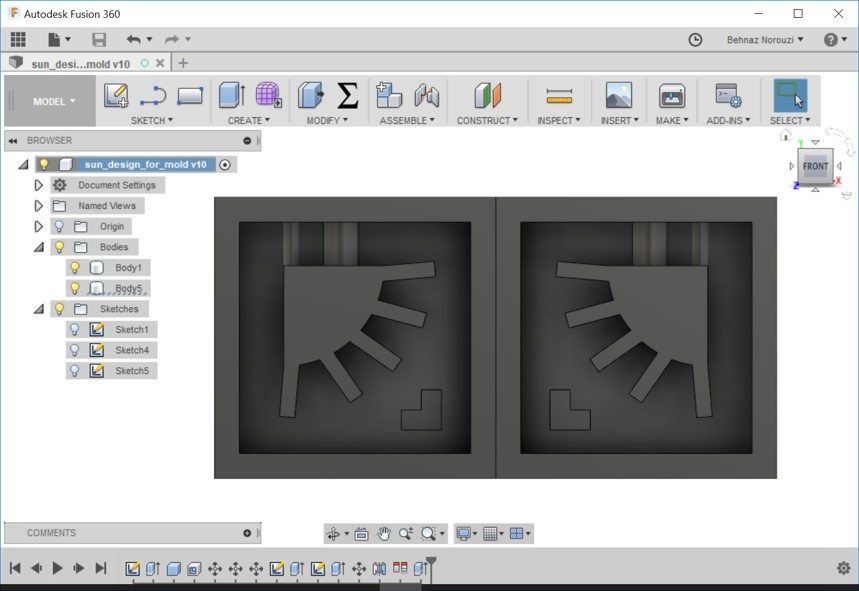Screen dimensions: 859x591
Task: Open the data panel grid icon
Action: pyautogui.click(x=18, y=39)
